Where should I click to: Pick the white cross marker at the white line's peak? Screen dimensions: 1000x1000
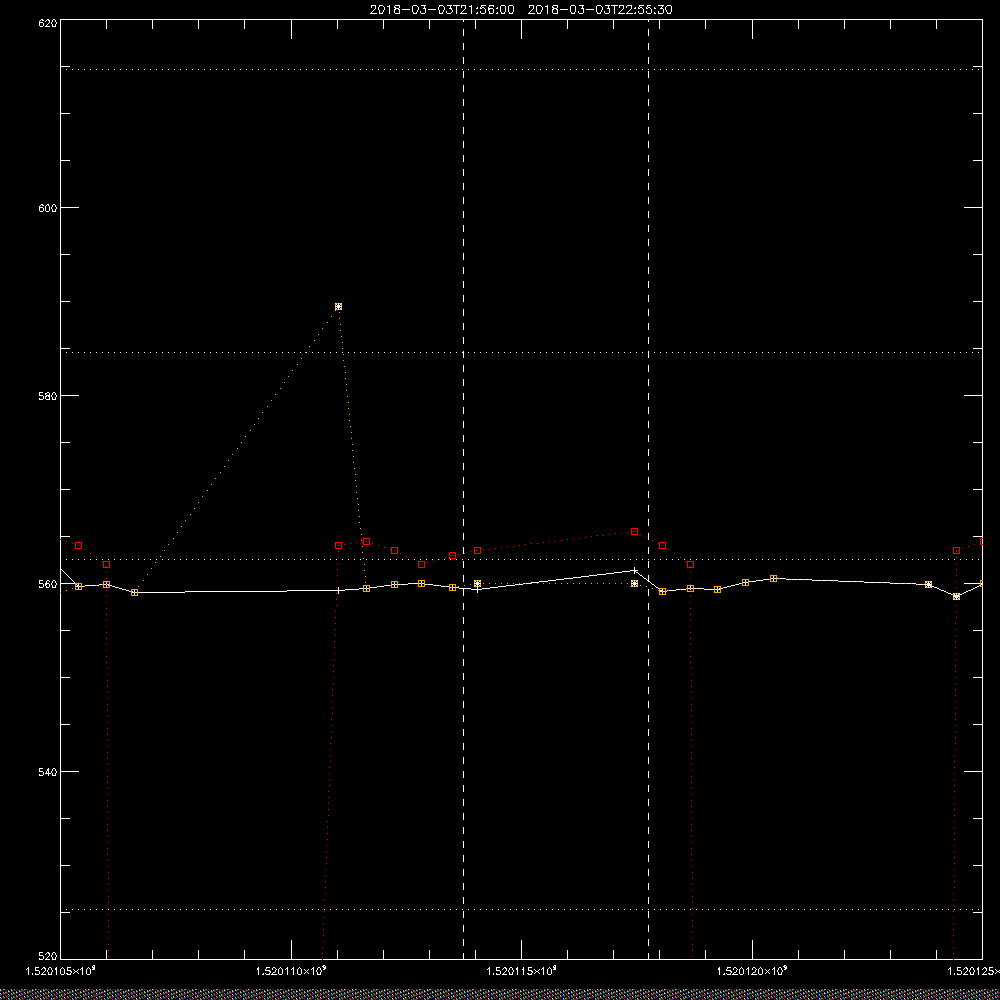pyautogui.click(x=635, y=570)
